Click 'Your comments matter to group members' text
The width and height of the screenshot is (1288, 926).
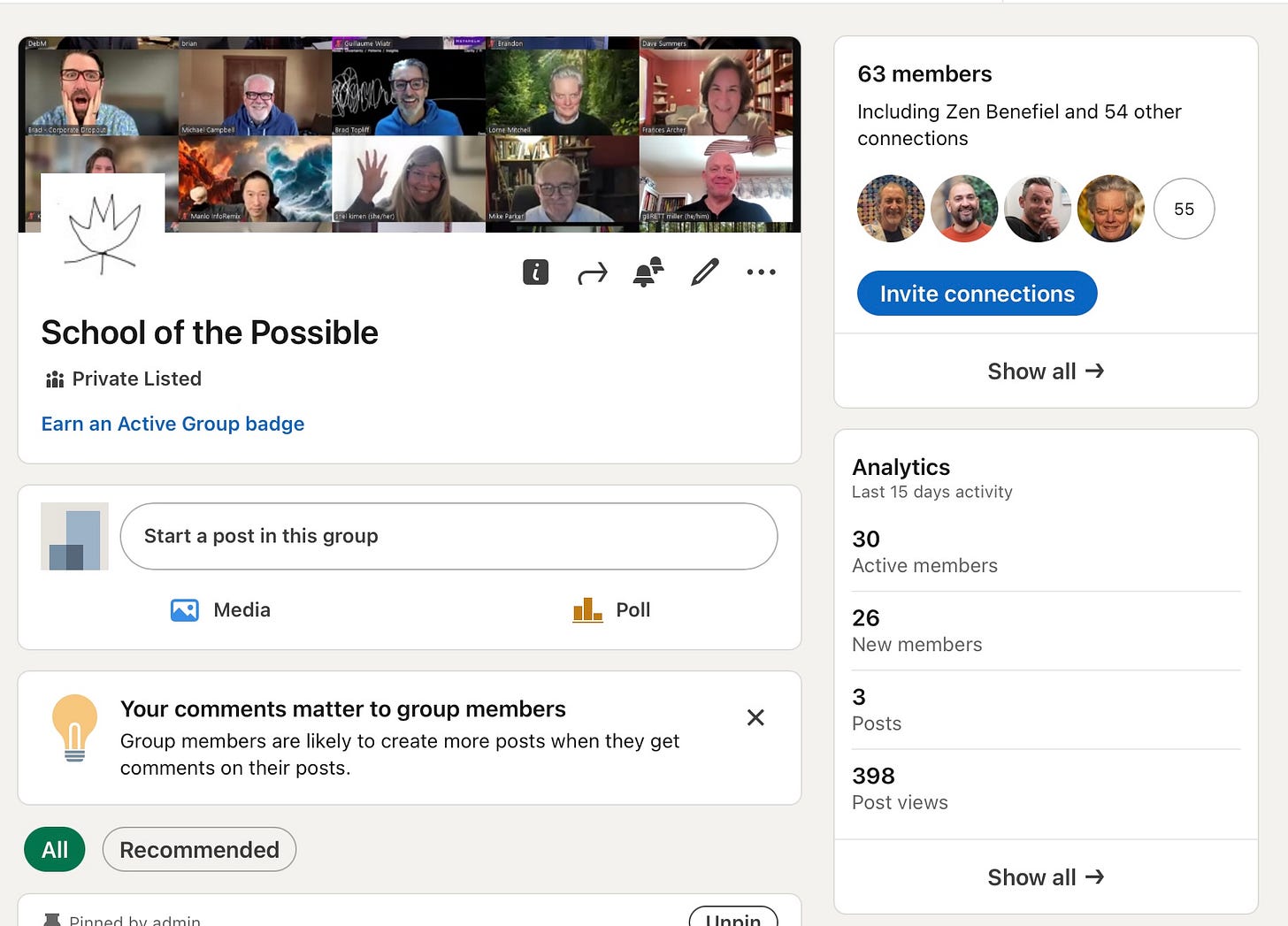342,709
